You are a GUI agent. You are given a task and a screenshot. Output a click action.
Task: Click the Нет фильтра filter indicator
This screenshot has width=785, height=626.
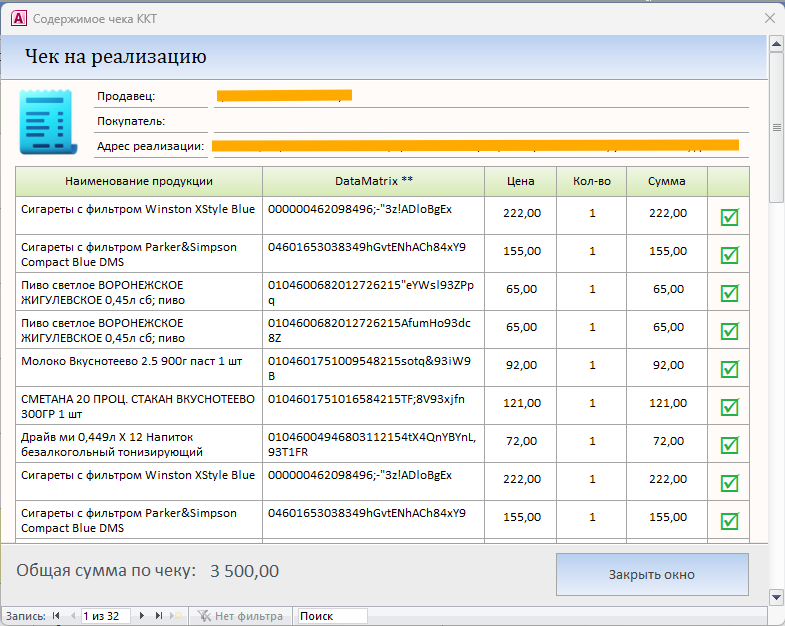pos(240,616)
